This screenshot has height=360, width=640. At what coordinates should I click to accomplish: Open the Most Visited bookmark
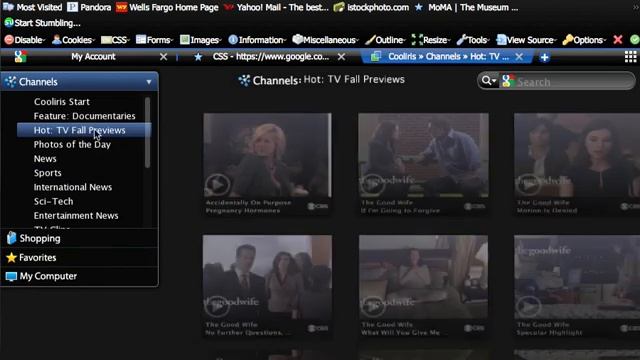pyautogui.click(x=32, y=7)
